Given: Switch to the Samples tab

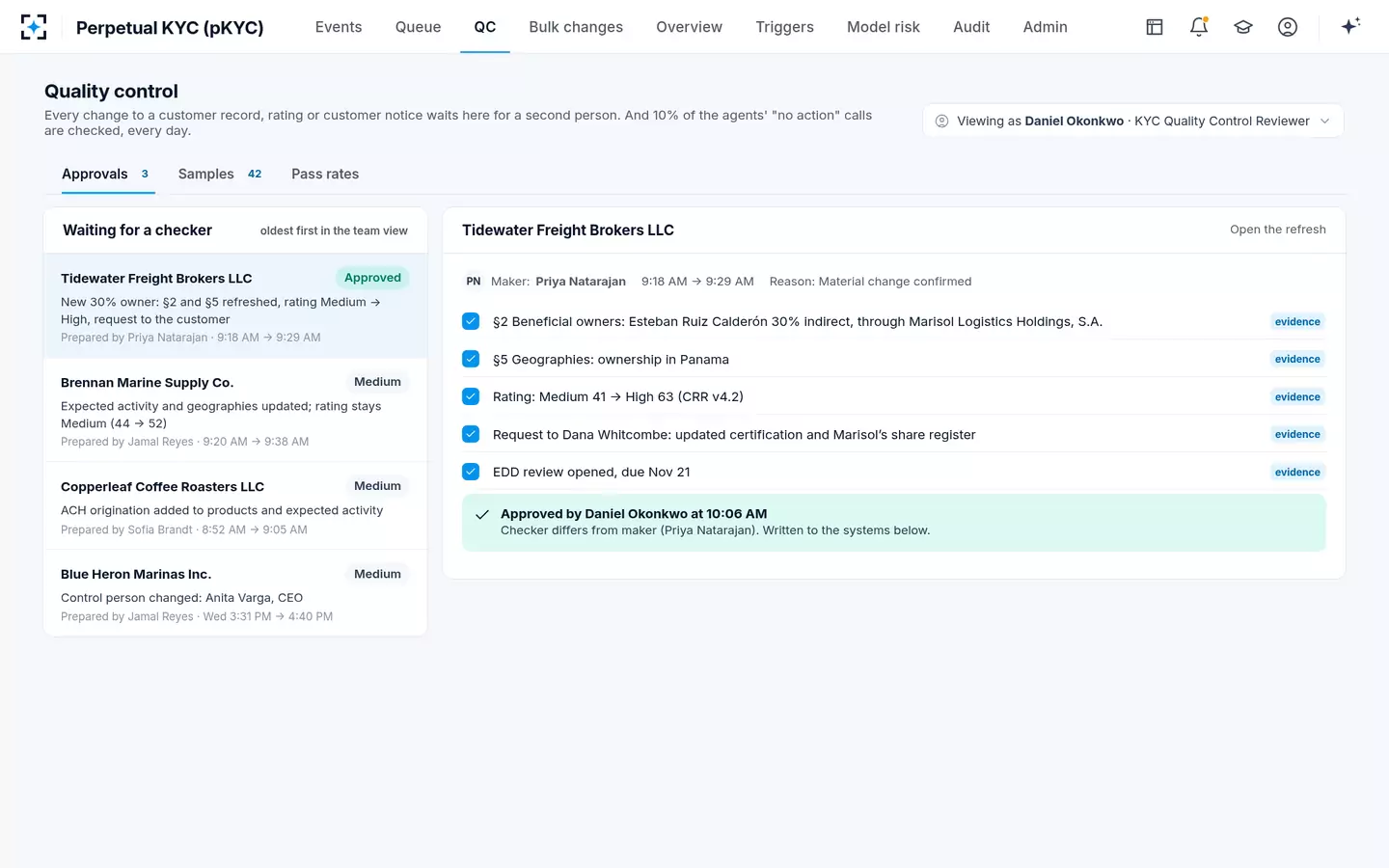Looking at the screenshot, I should point(220,174).
